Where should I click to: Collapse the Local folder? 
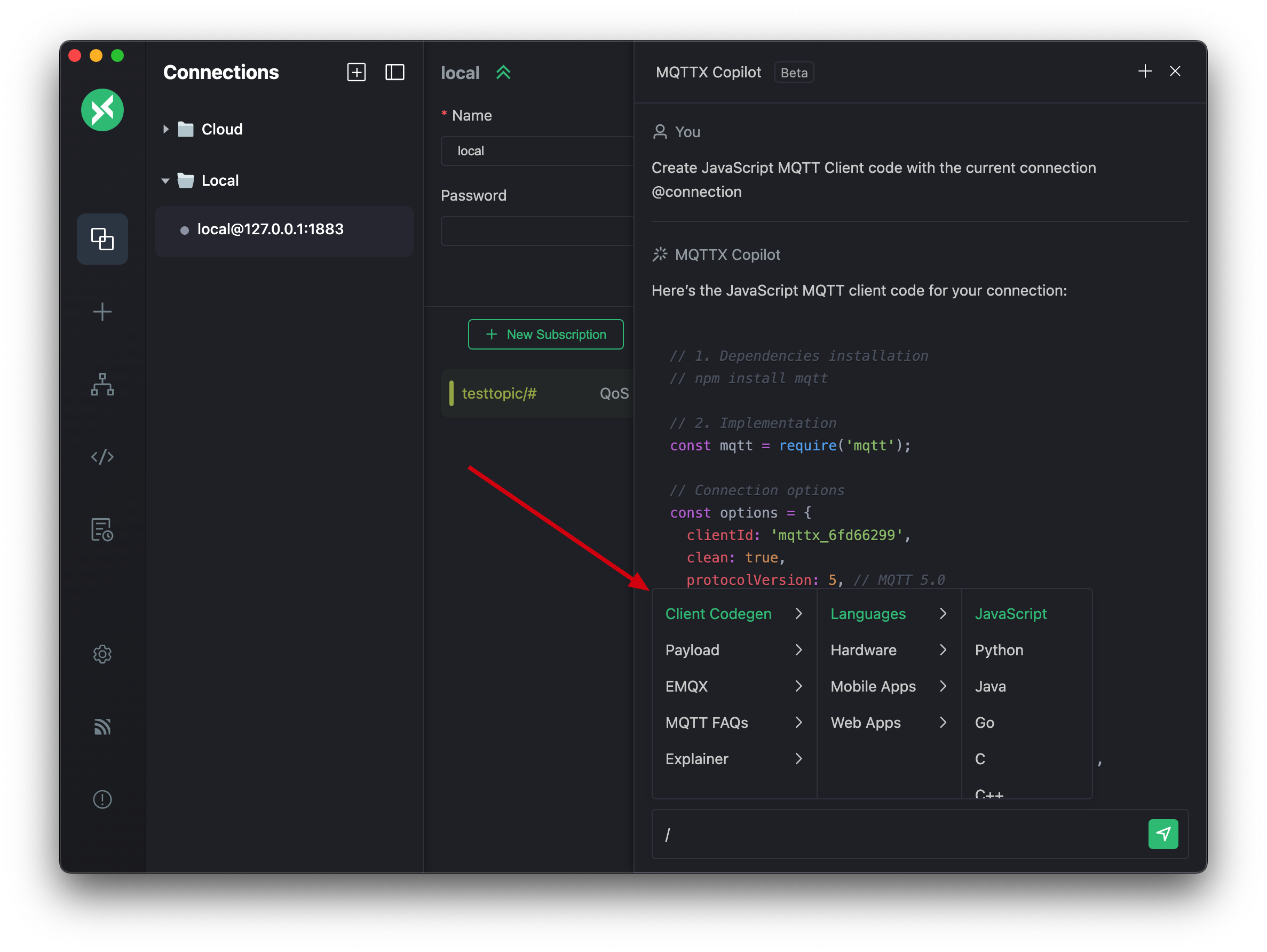click(x=165, y=180)
